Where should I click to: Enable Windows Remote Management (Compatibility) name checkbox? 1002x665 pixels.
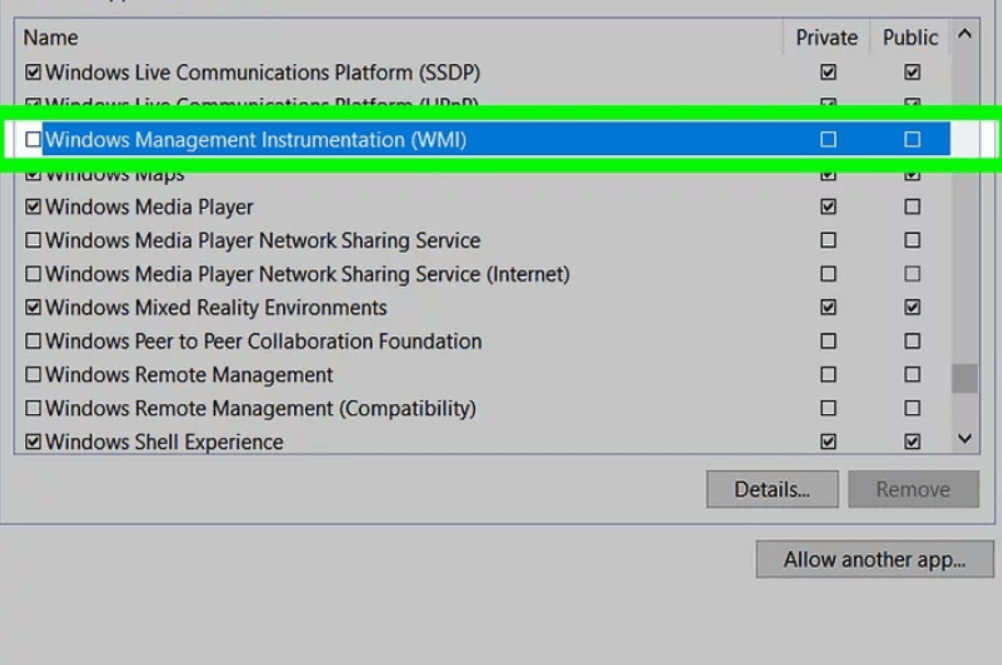[33, 408]
